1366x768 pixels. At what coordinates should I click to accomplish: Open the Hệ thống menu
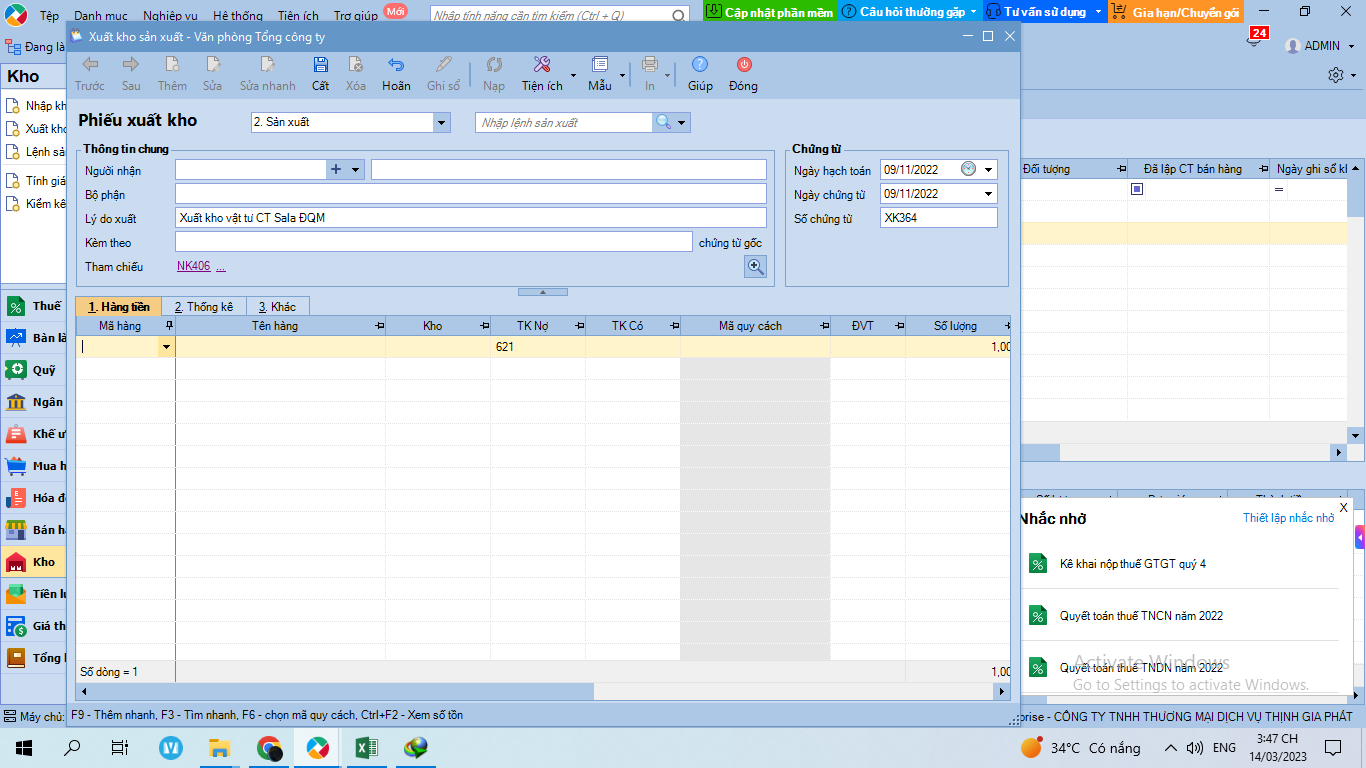(238, 16)
